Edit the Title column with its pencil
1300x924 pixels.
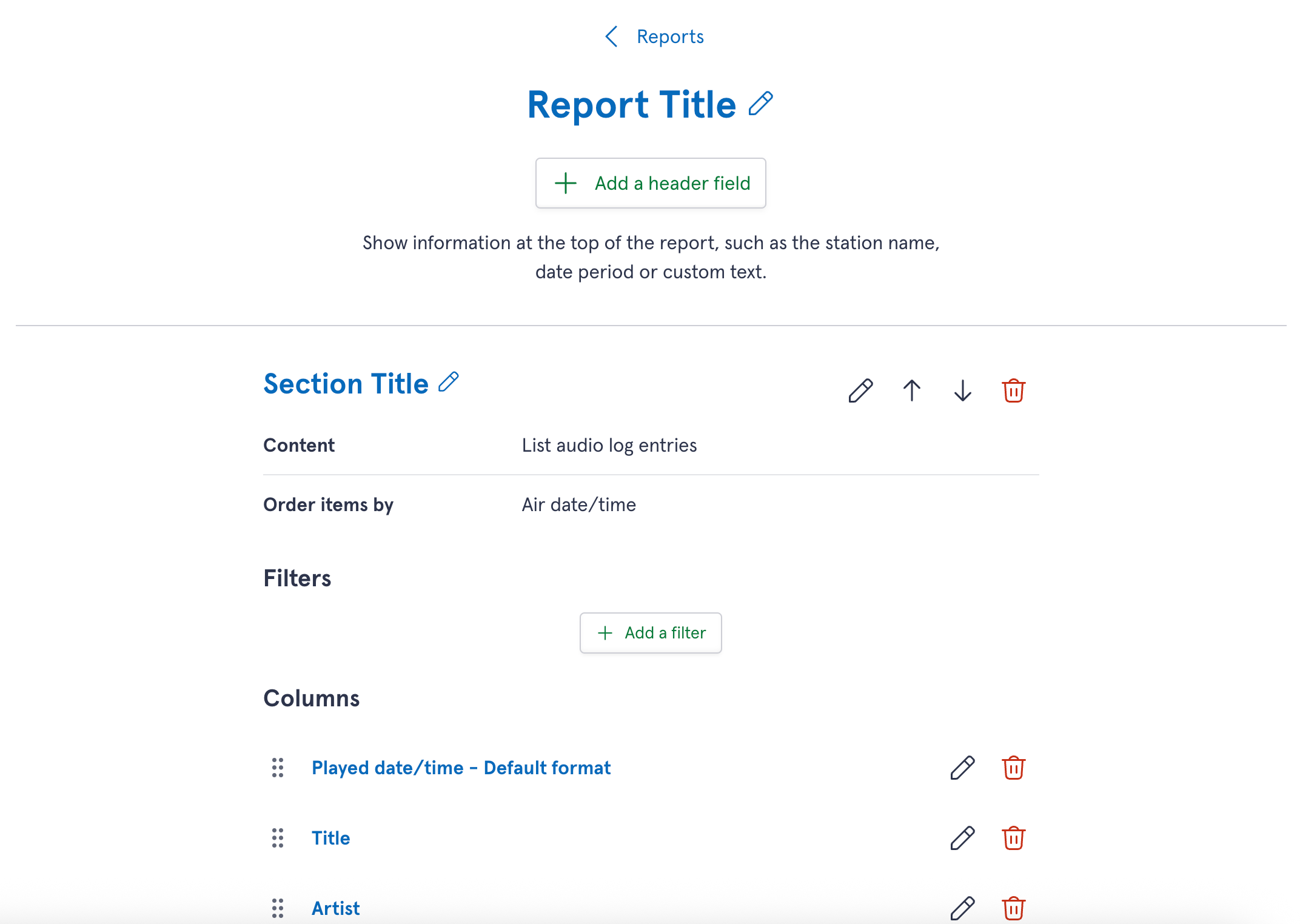(x=962, y=837)
